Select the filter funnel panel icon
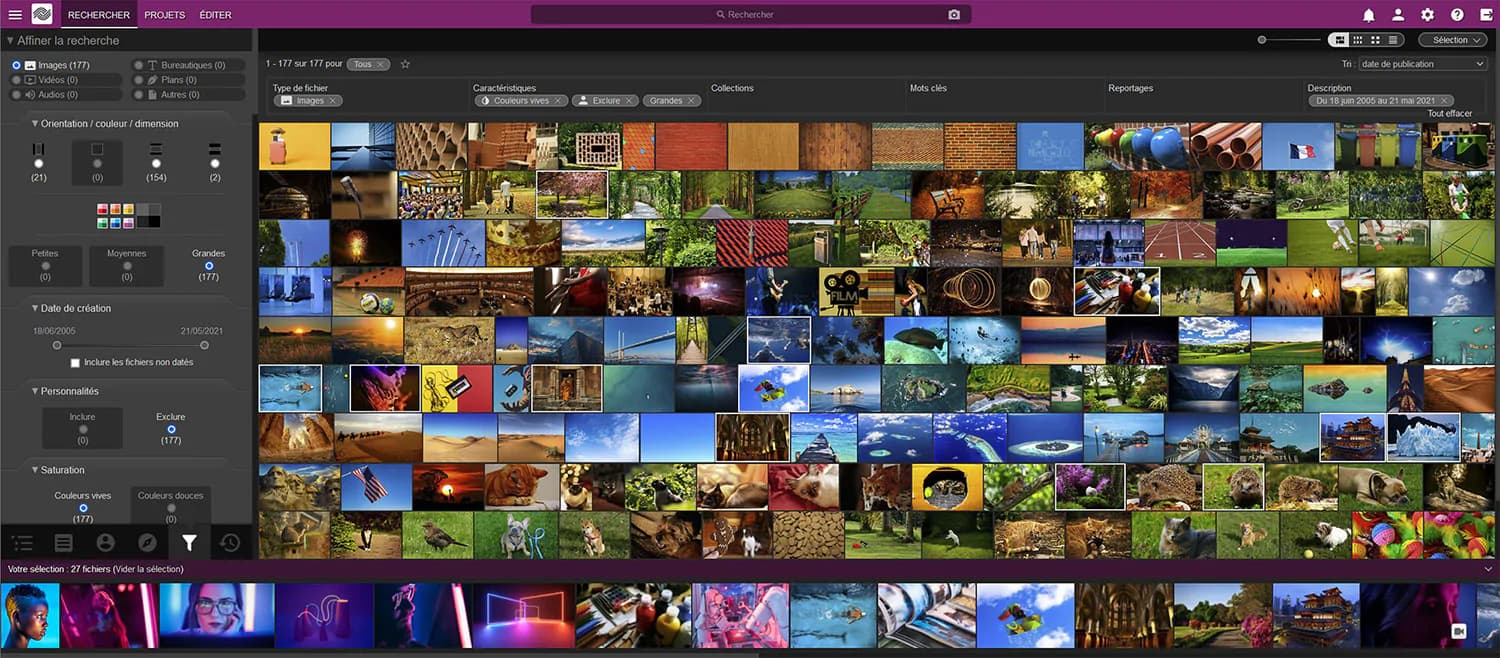1500x658 pixels. [189, 543]
